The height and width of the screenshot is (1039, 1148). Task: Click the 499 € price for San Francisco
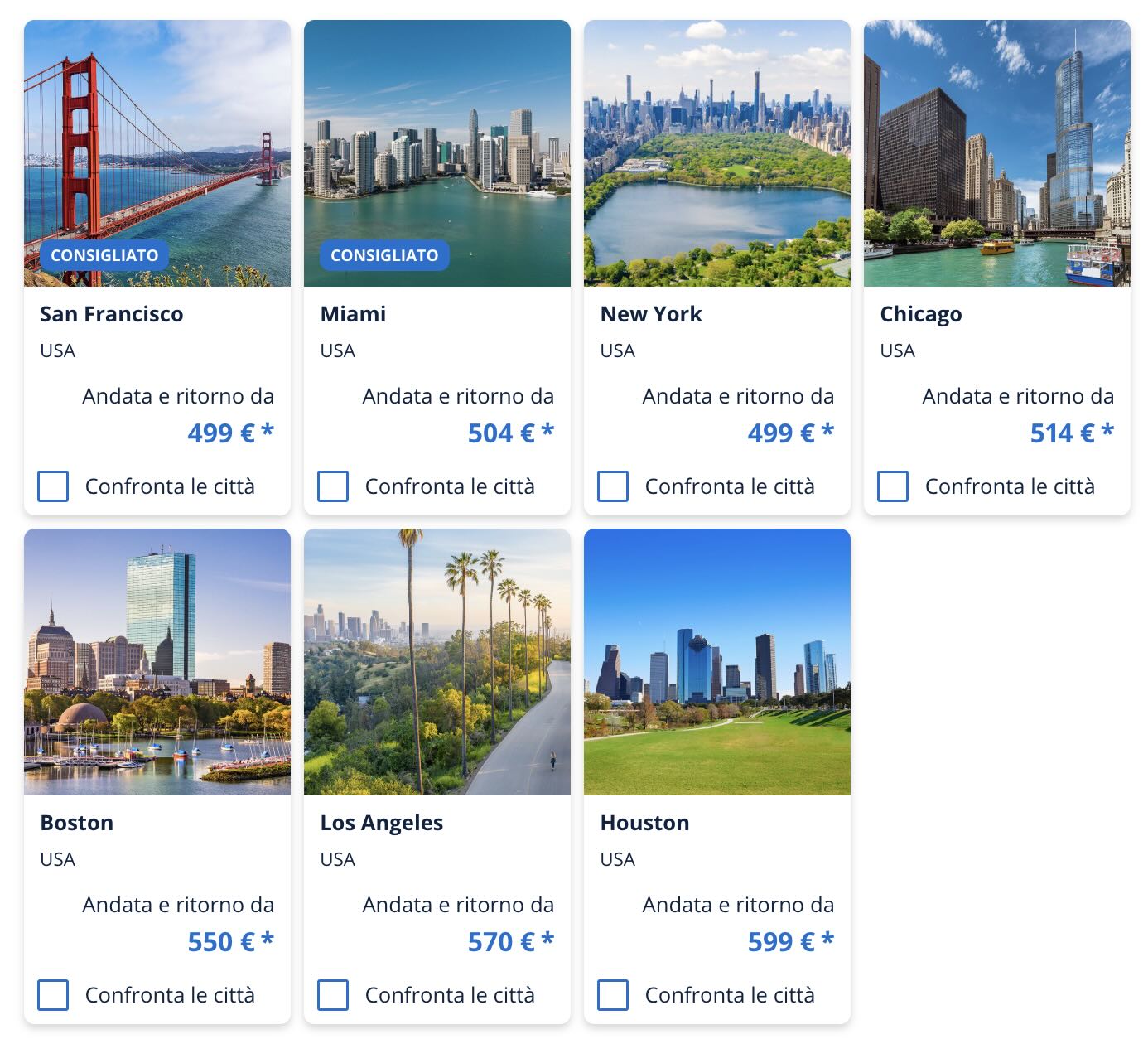231,433
